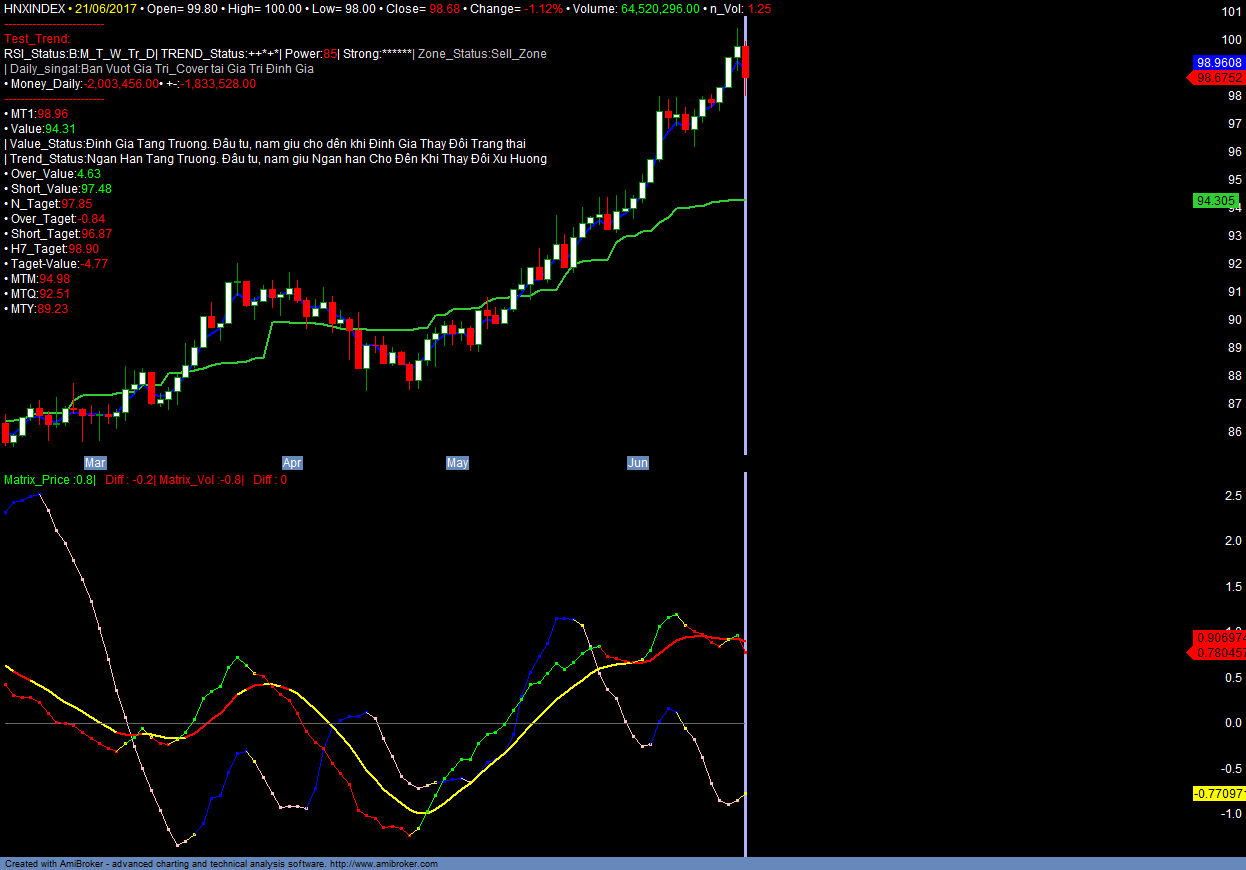Select the Jun month marker
This screenshot has height=870, width=1246.
[x=637, y=463]
